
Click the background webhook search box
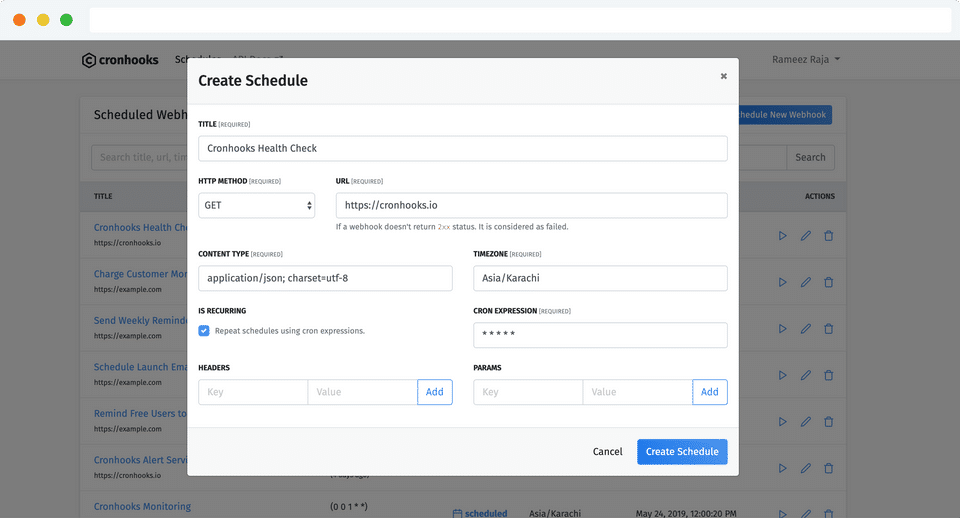140,157
